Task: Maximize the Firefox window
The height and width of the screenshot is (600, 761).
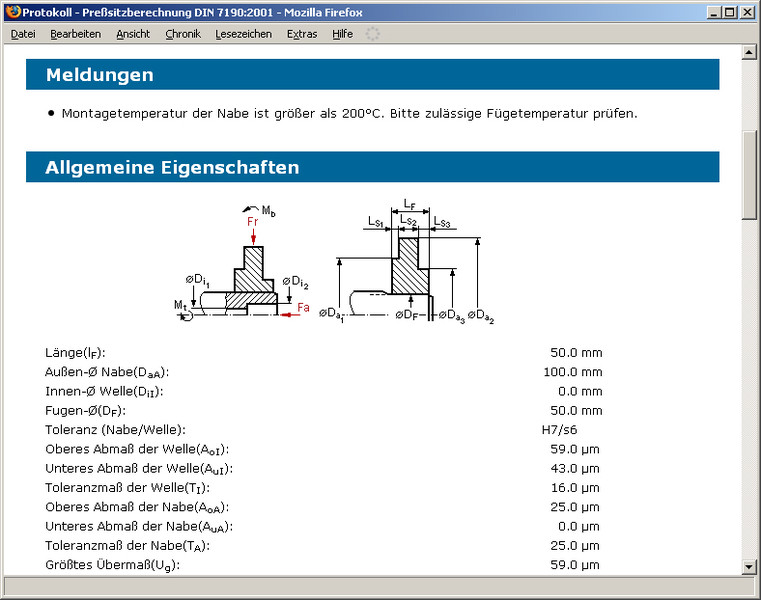Action: (729, 12)
